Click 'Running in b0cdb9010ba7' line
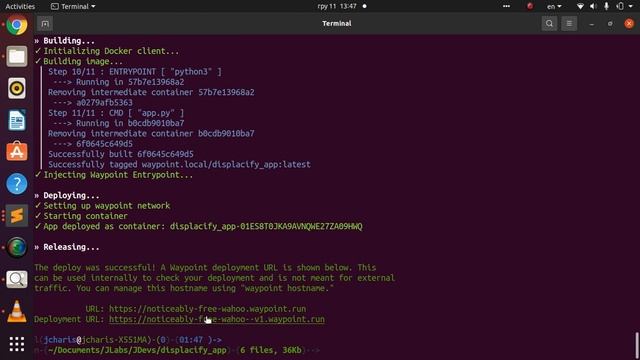The image size is (640, 360). 119,123
